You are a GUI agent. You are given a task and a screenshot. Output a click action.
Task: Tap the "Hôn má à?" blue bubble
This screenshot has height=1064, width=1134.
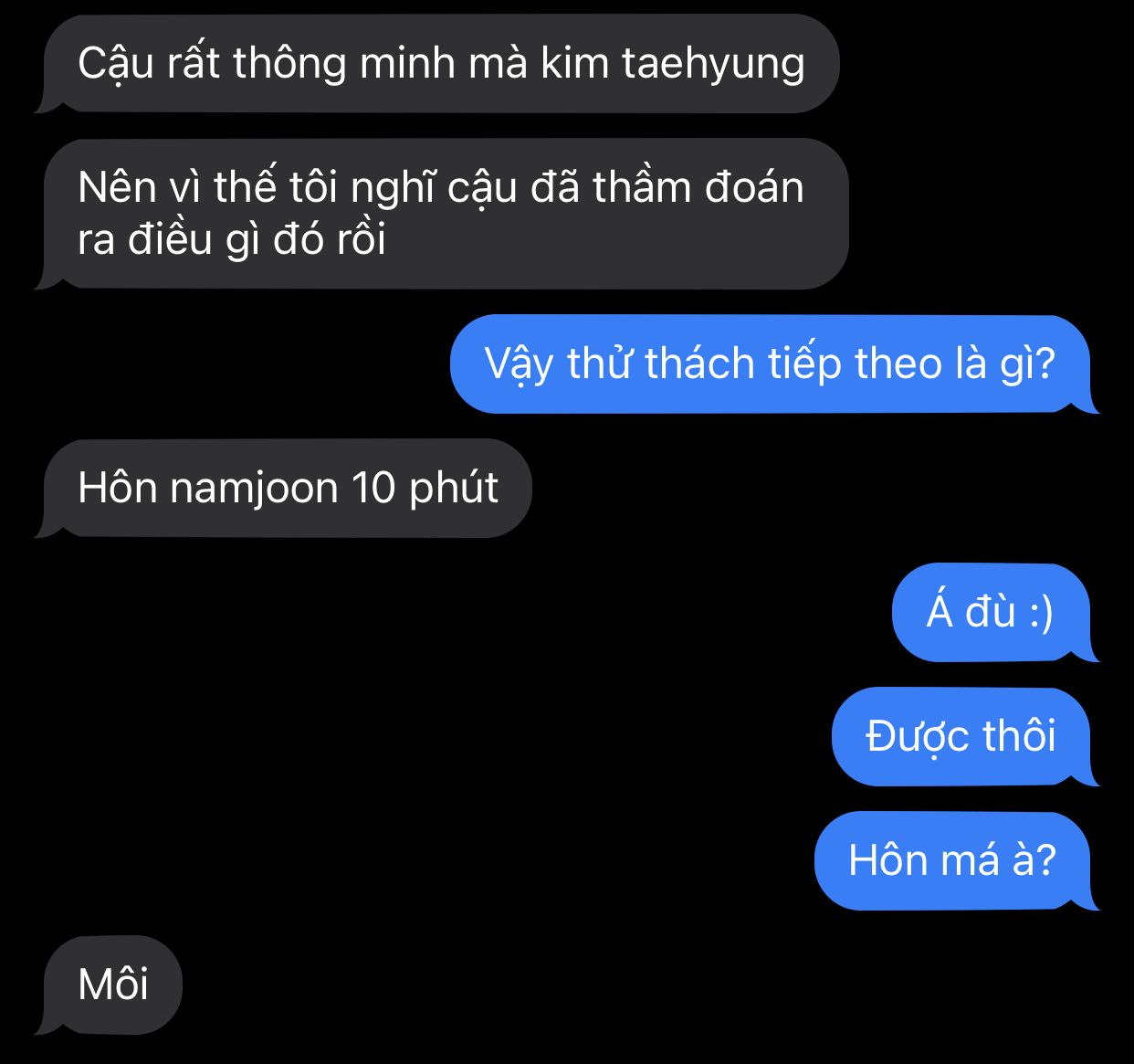[957, 860]
